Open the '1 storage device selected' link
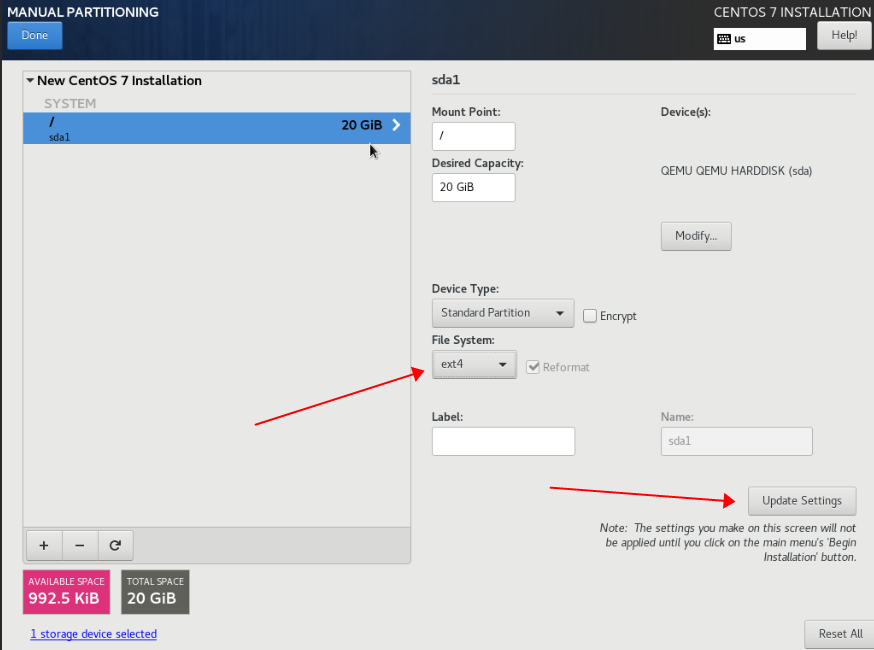 point(94,634)
